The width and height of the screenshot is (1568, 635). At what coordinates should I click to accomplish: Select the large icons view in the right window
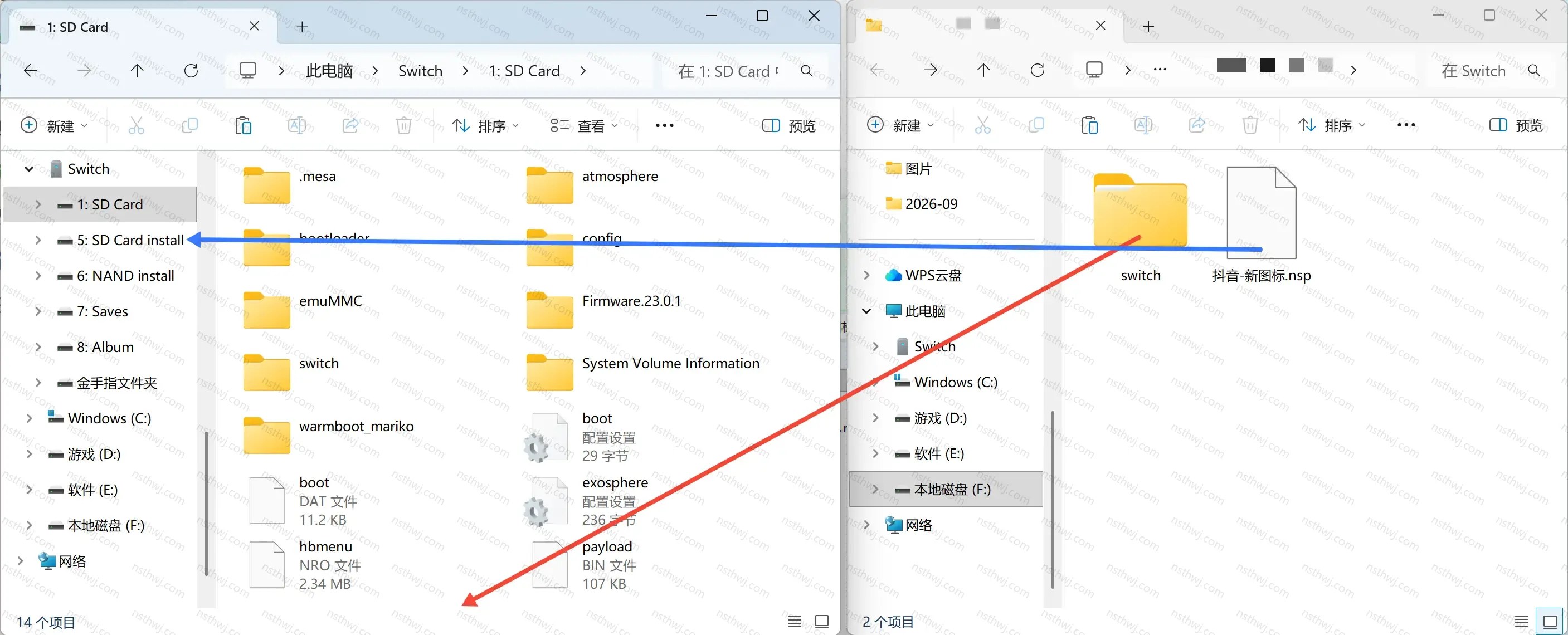tap(1550, 621)
